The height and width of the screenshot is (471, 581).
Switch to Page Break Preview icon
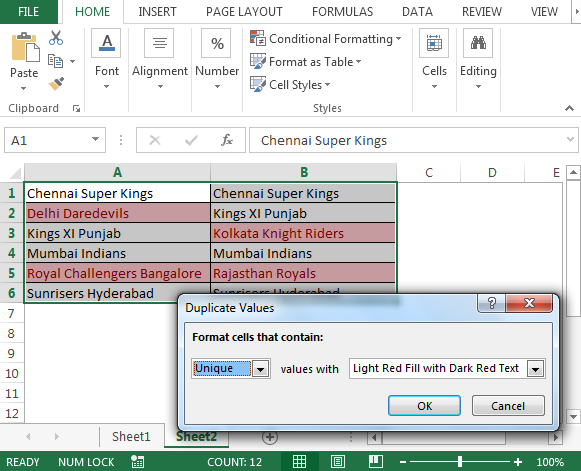[376, 462]
